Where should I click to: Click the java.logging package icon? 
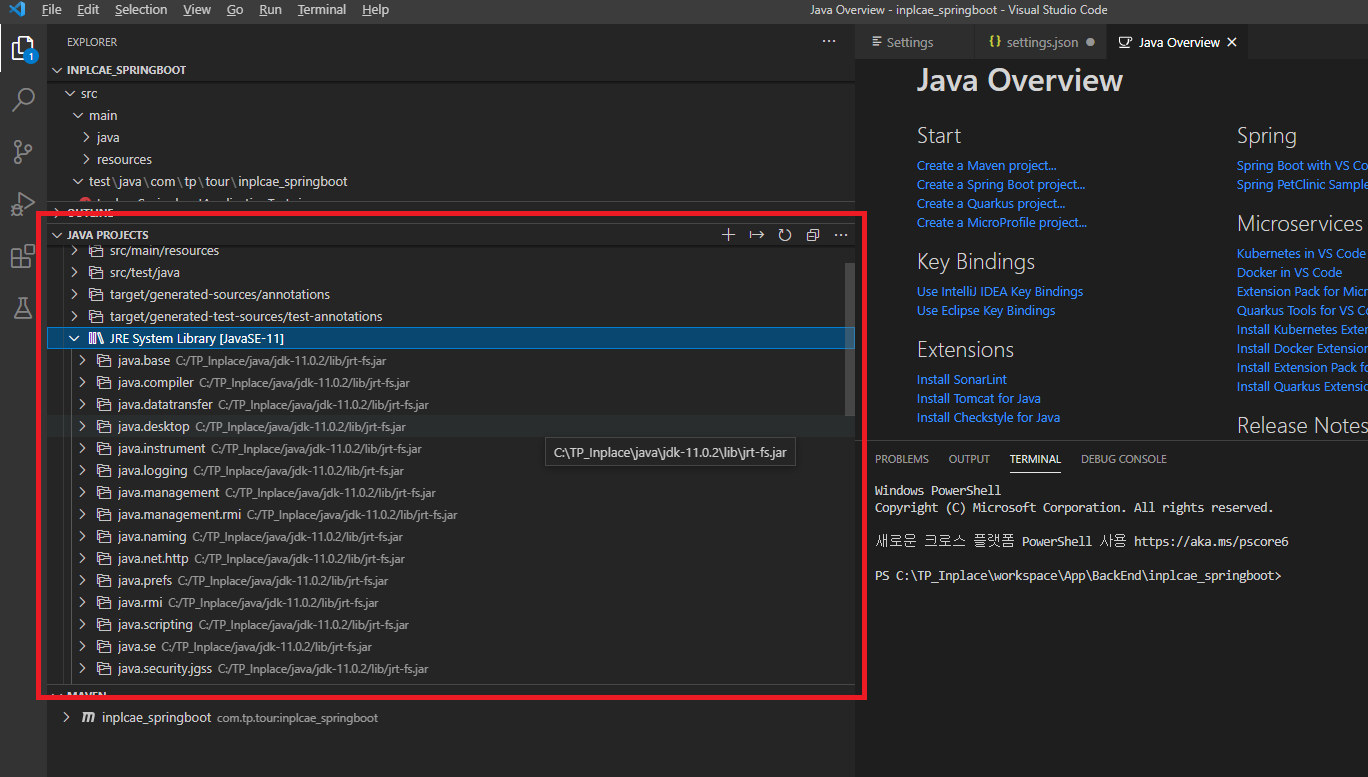pos(104,471)
